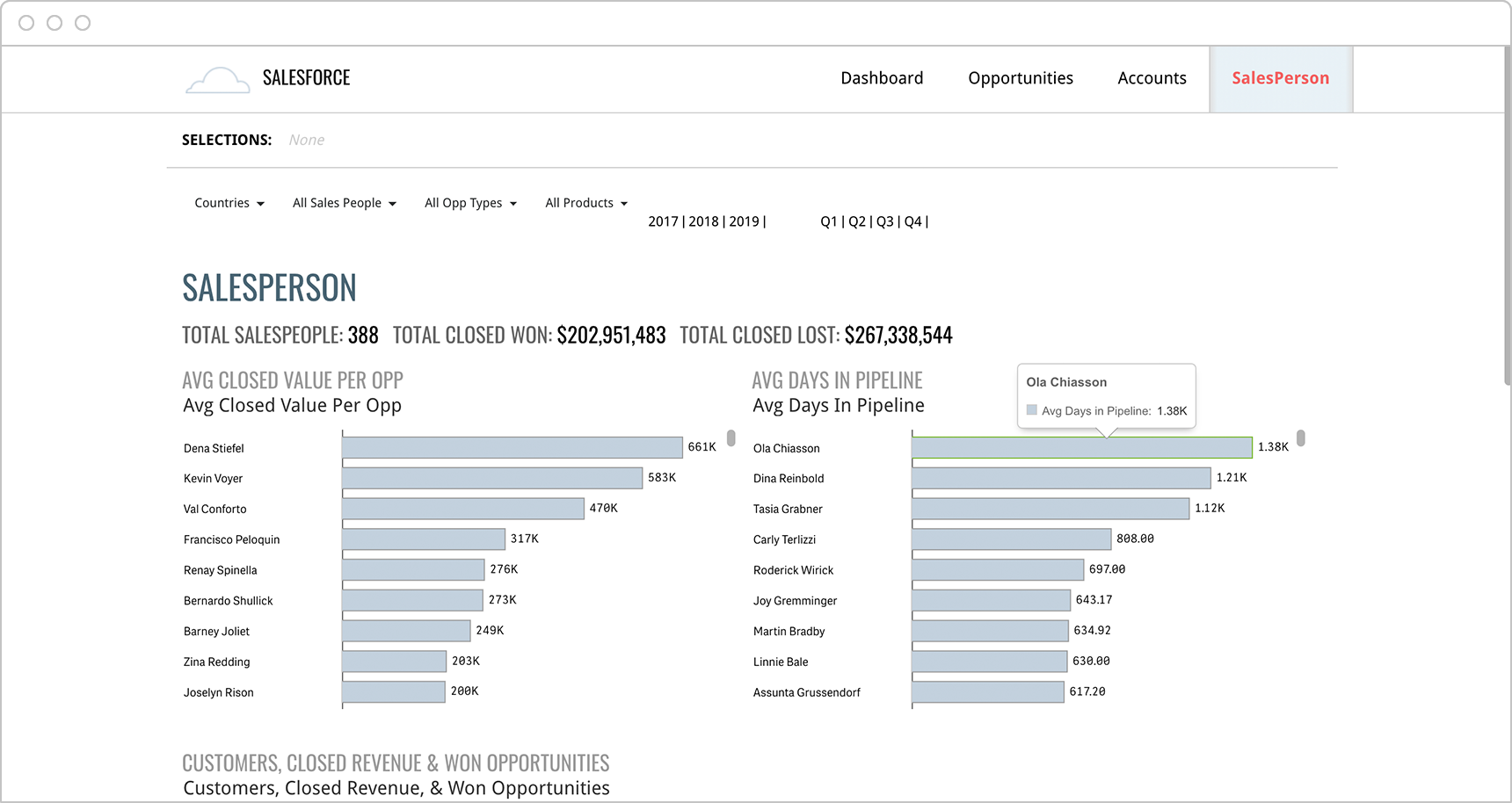Select Joselyn Rison's 200K bar
The height and width of the screenshot is (803, 1512).
point(393,691)
